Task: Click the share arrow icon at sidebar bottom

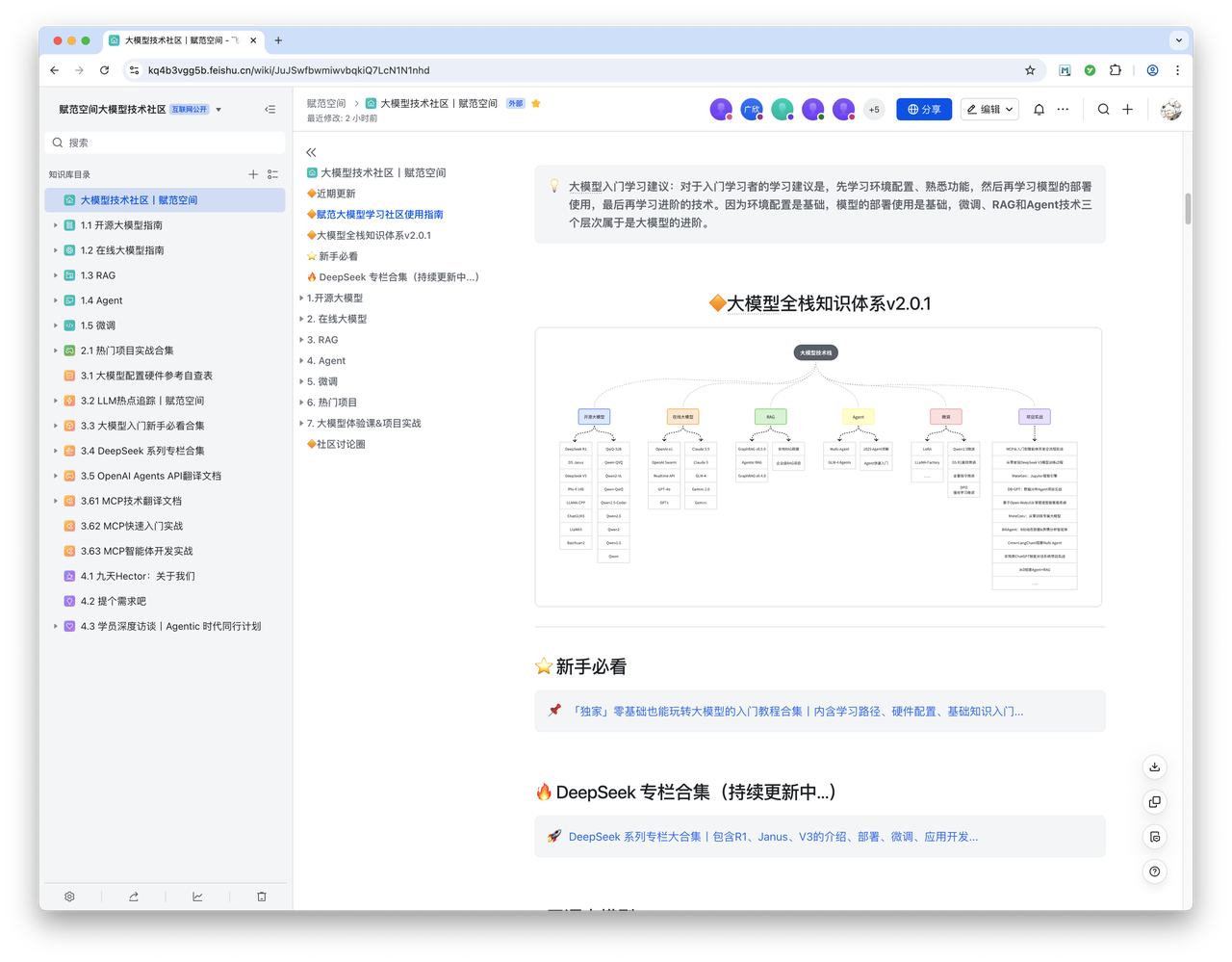Action: tap(134, 897)
